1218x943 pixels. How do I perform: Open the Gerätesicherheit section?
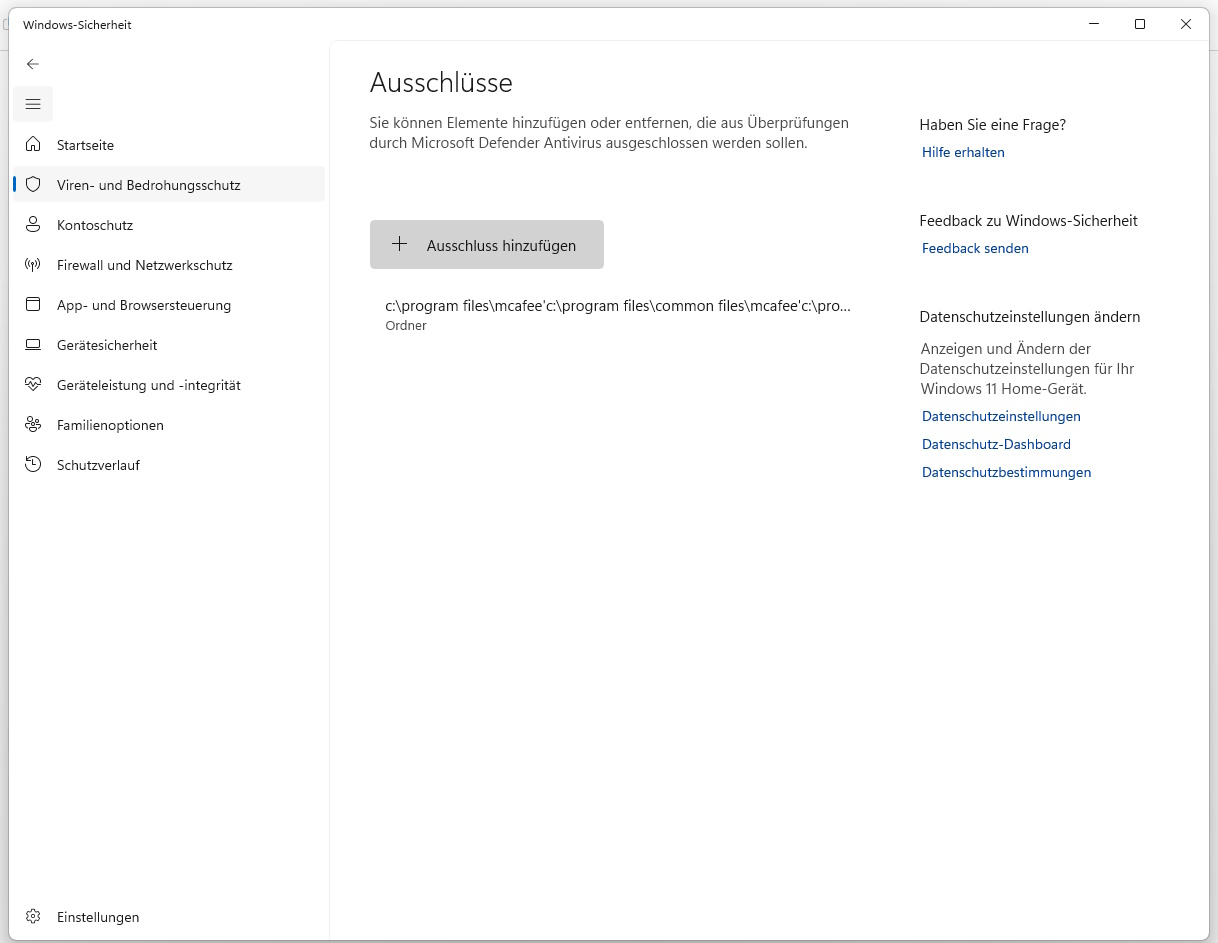[x=108, y=345]
